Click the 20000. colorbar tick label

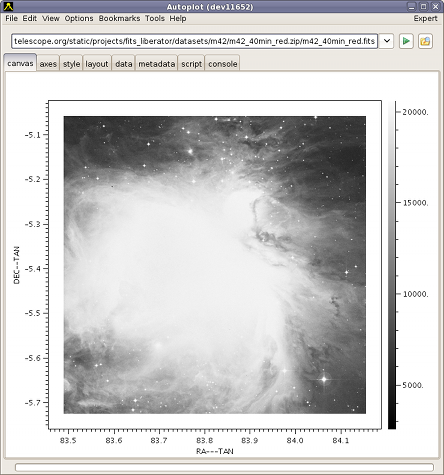(415, 112)
